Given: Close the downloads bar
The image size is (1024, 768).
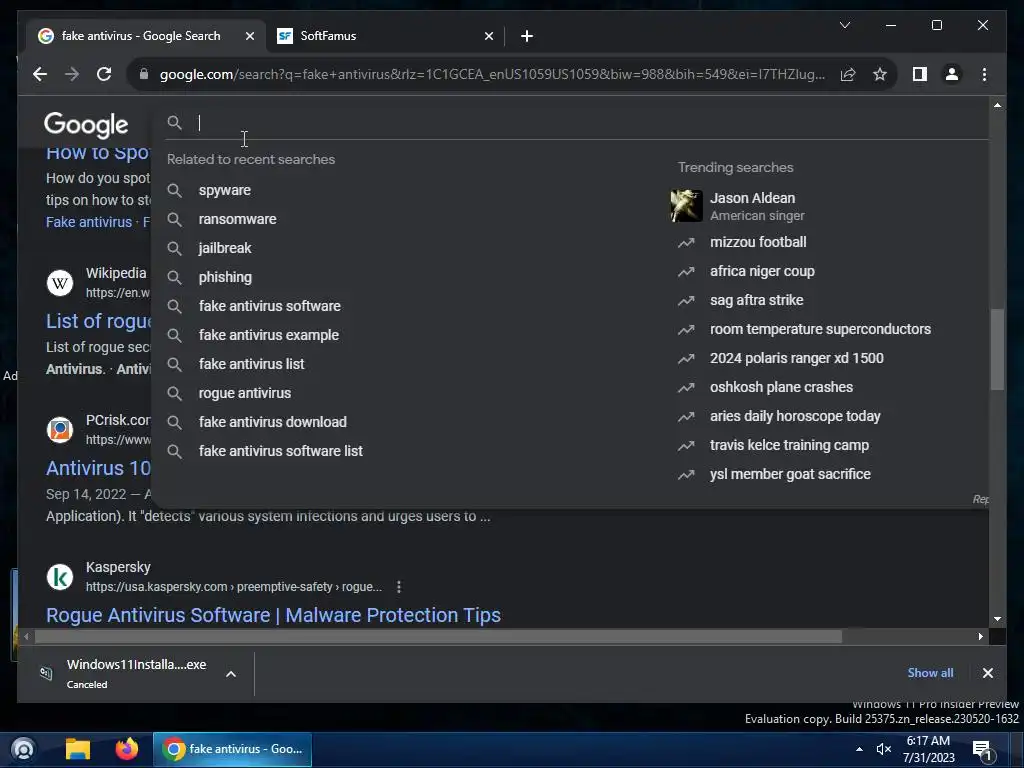Looking at the screenshot, I should [987, 673].
